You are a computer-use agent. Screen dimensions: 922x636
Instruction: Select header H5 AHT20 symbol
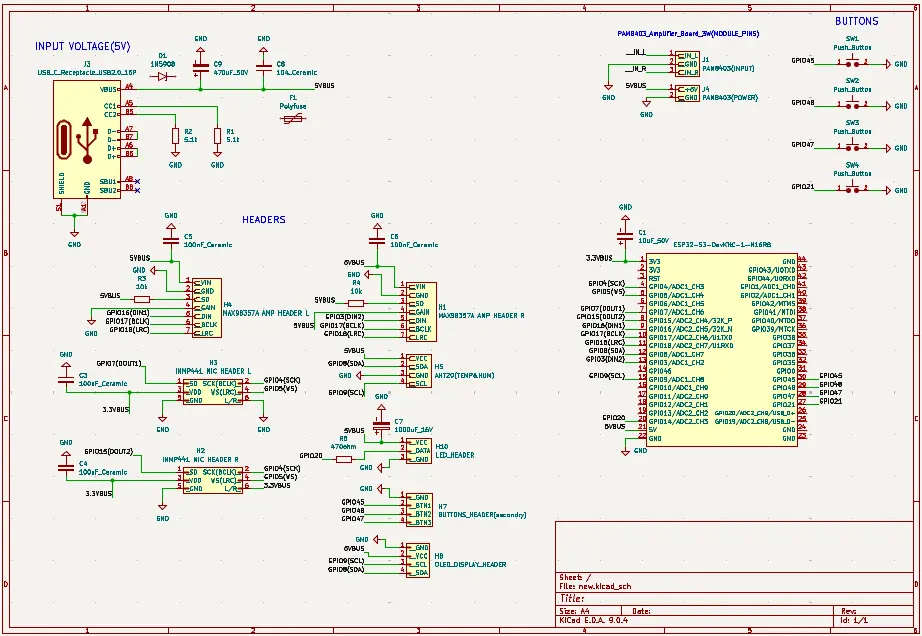419,370
